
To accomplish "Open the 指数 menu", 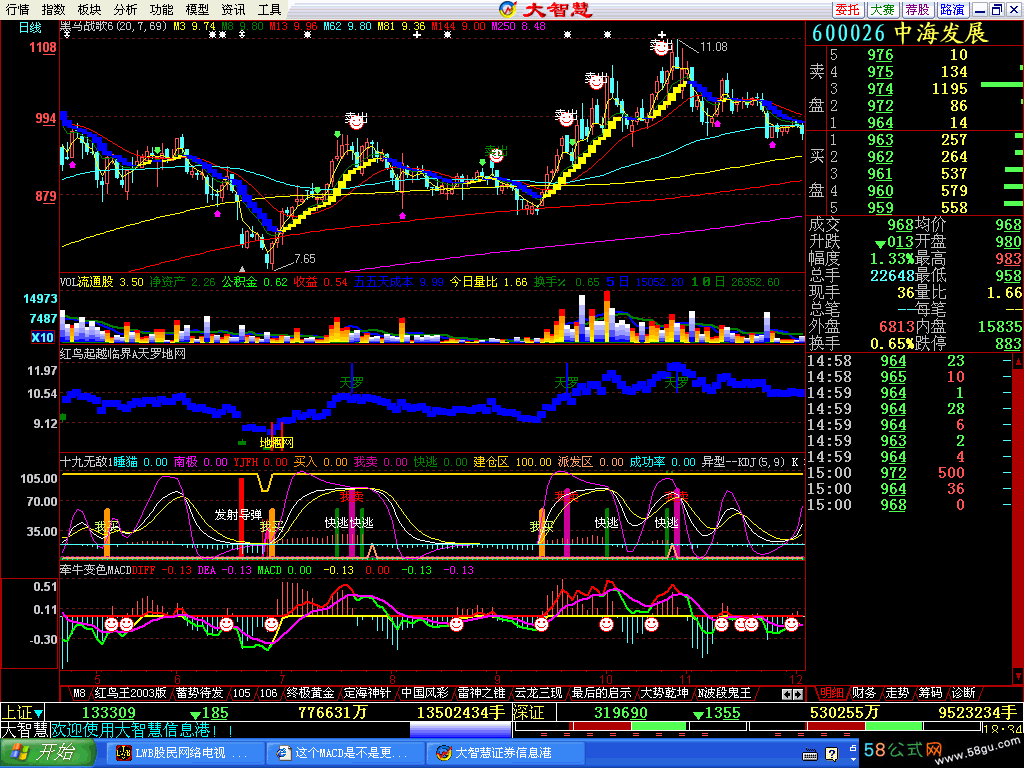I will point(54,10).
